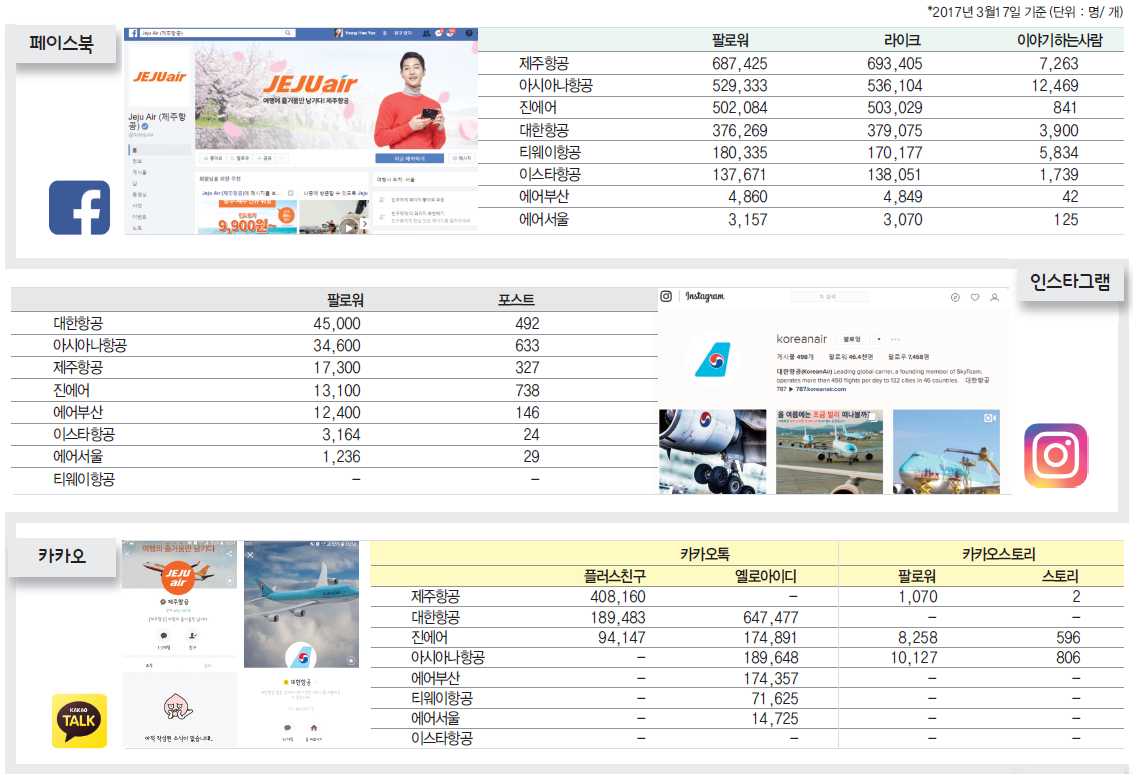Click the value 693,405
This screenshot has width=1133, height=774.
[x=895, y=64]
